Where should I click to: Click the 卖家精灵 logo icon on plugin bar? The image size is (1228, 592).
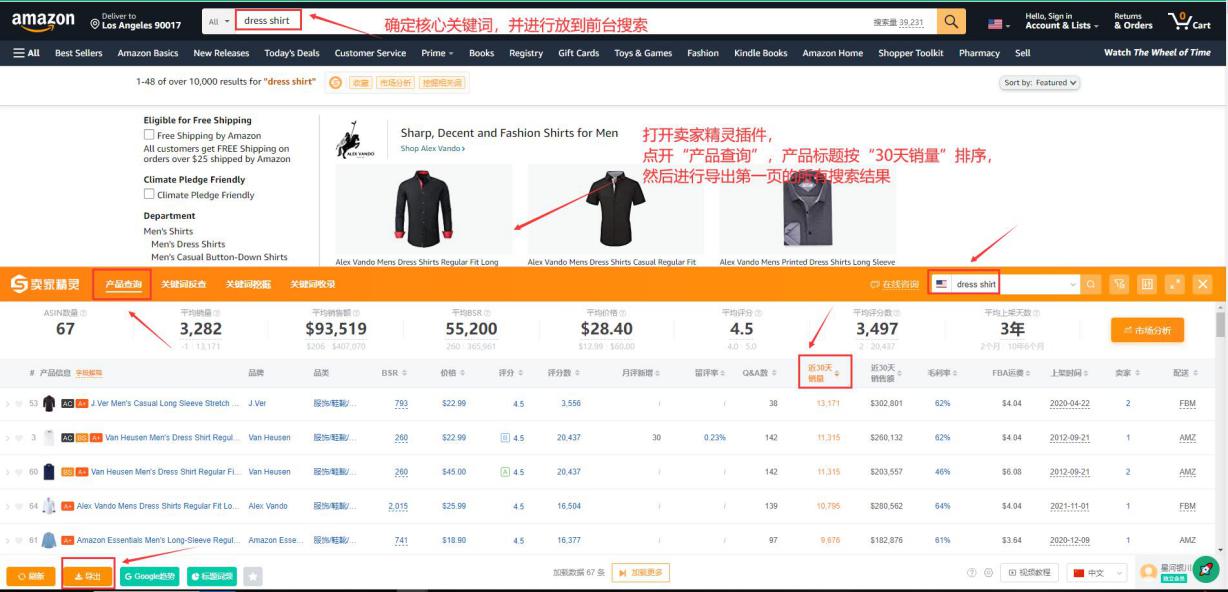[x=20, y=282]
